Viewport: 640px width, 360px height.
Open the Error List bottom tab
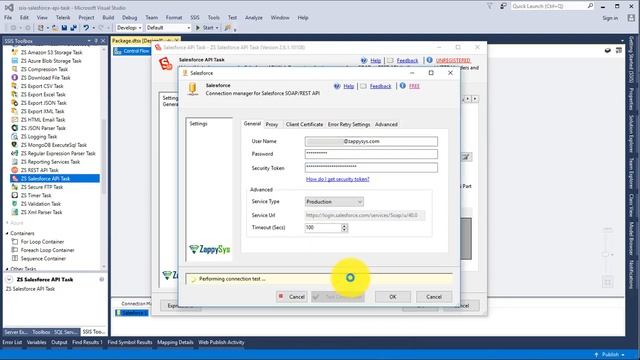pos(12,342)
